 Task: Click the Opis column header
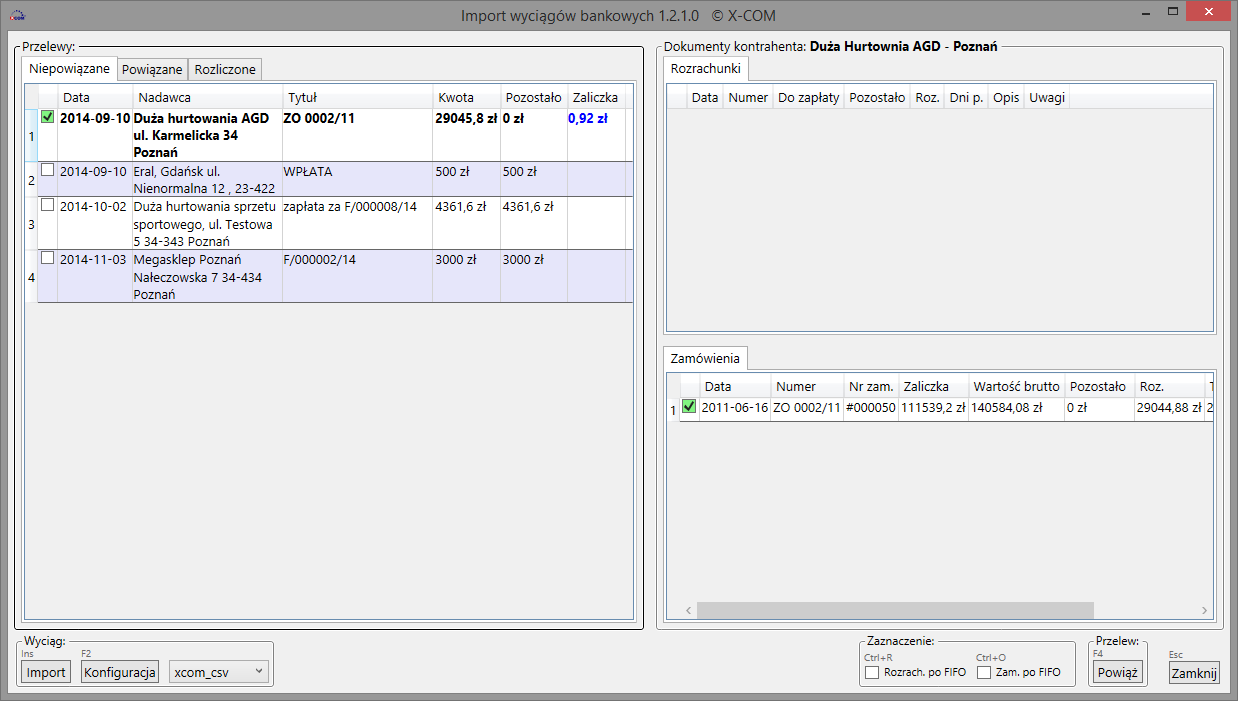(1006, 97)
